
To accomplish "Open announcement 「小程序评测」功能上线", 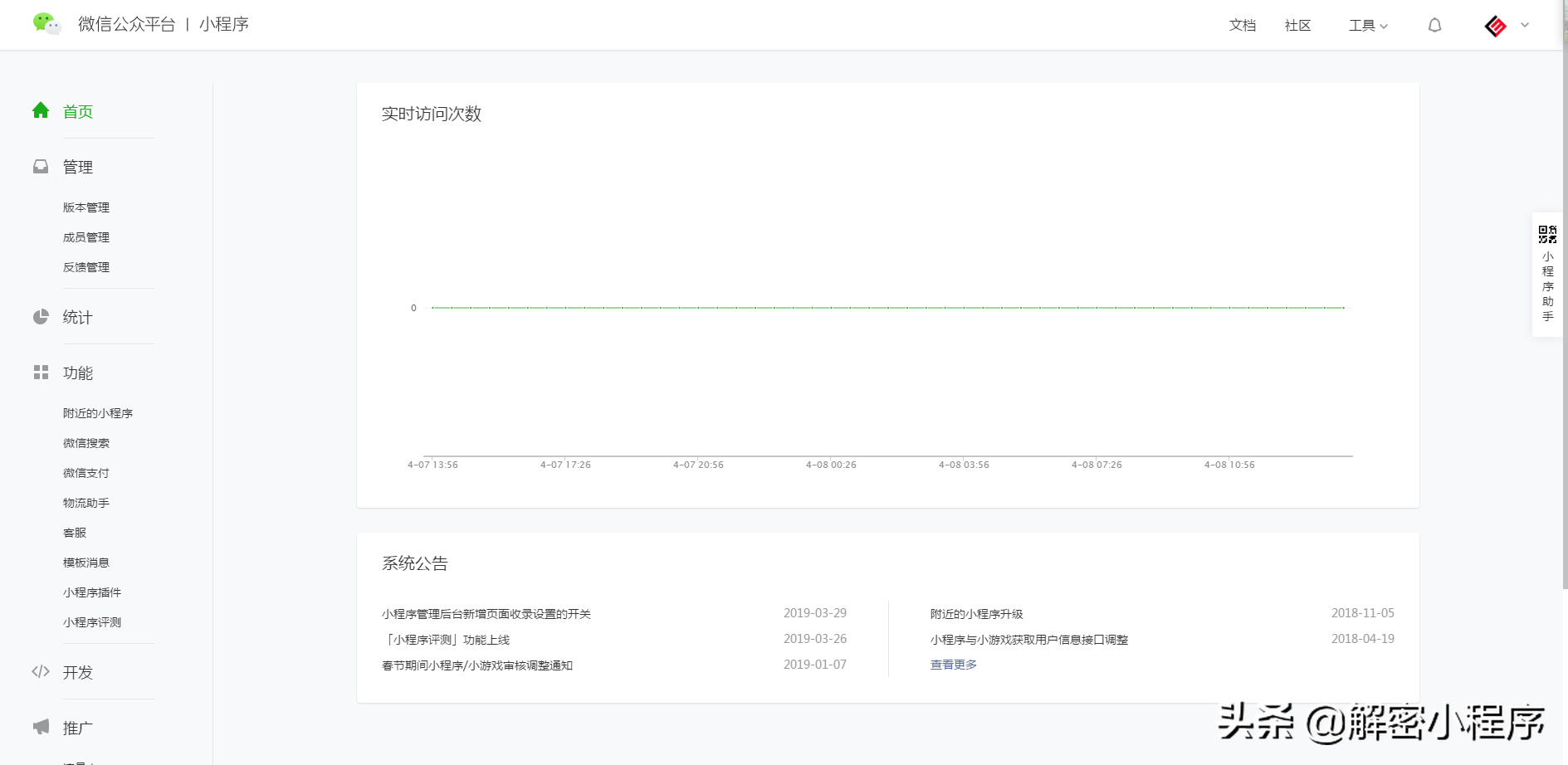I will coord(446,640).
